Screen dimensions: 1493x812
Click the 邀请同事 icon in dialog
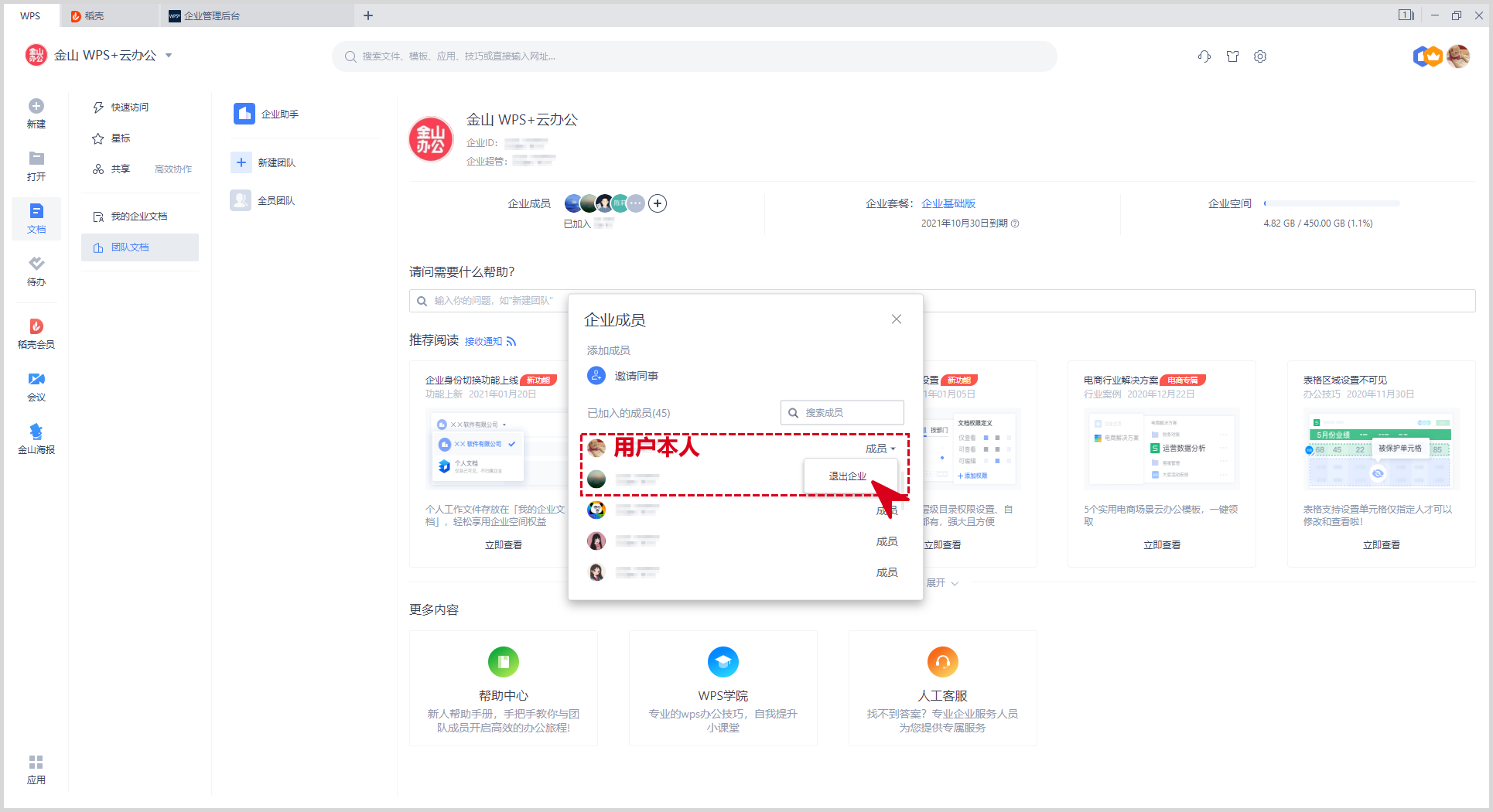596,376
